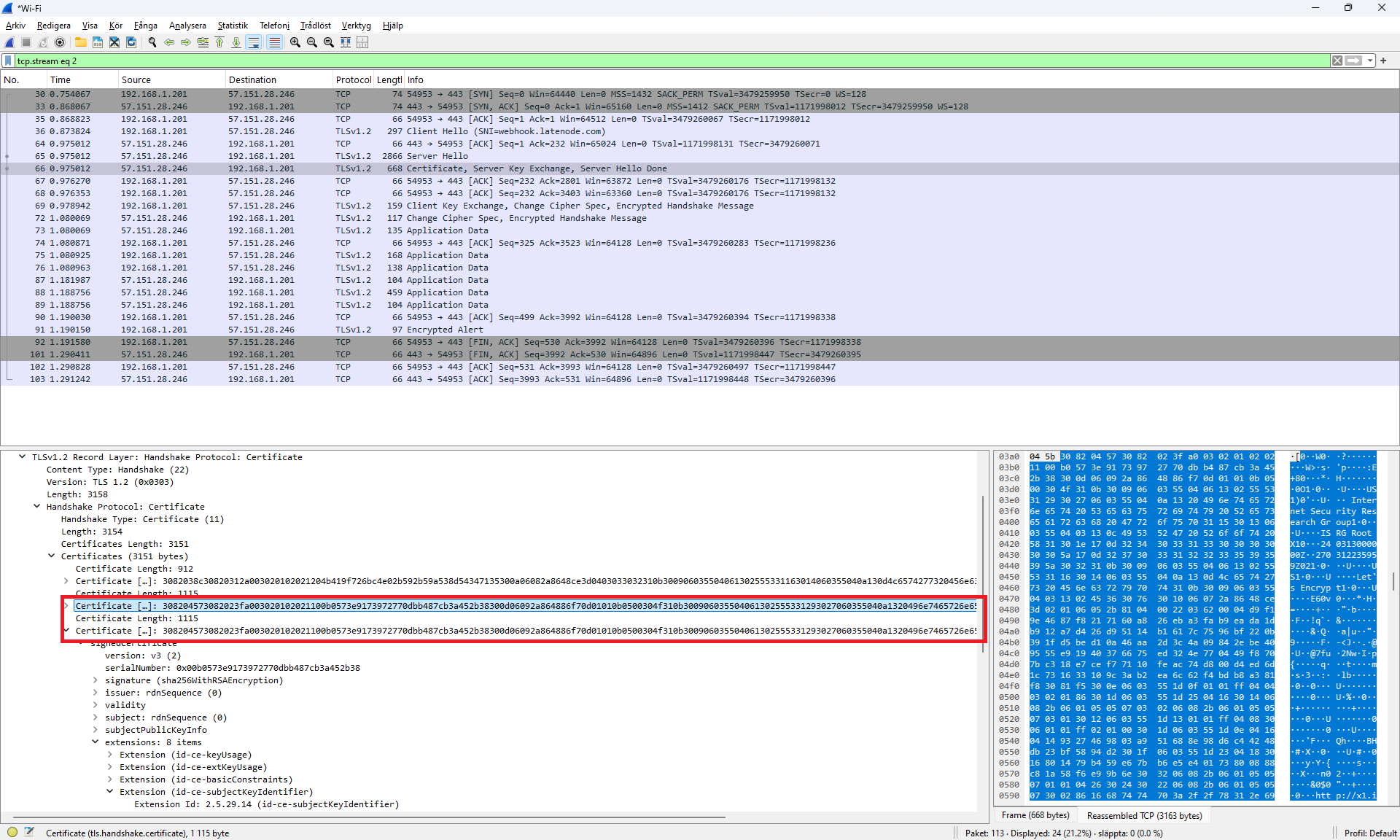Viewport: 1400px width, 840px height.
Task: Collapse Extension (id-ce-subjectKeyIdentifier)
Action: 109,792
